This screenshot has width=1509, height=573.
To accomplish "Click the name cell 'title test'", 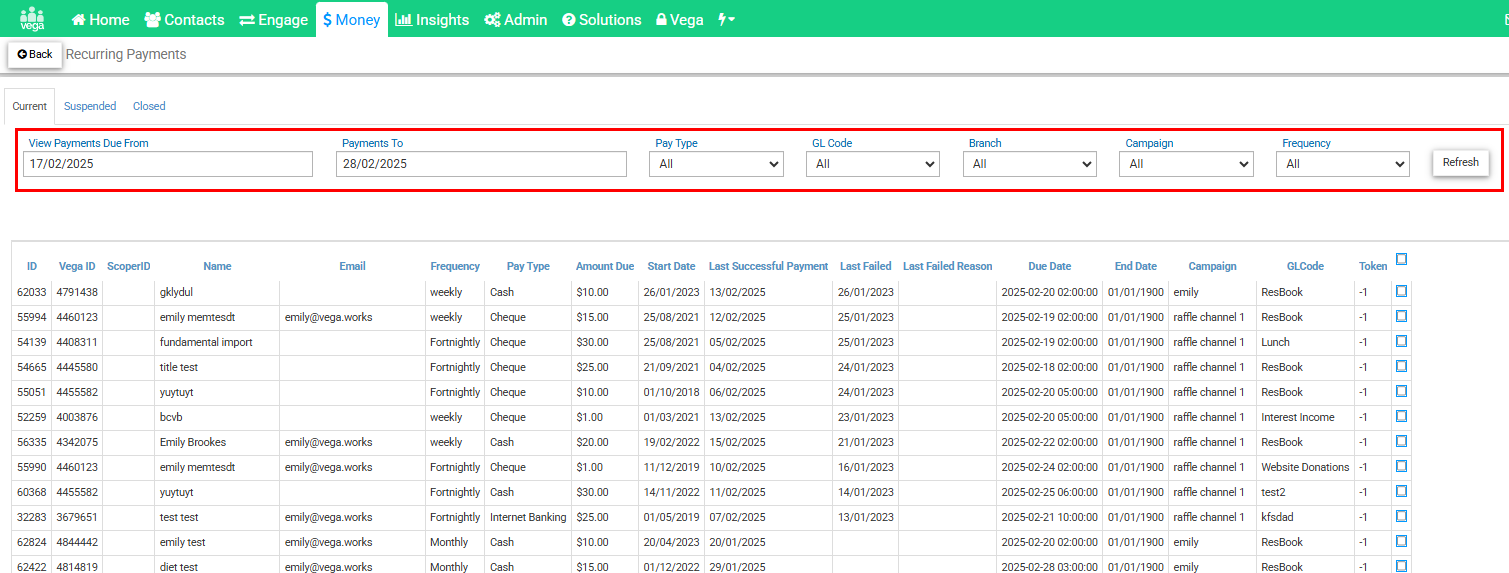I will [179, 367].
